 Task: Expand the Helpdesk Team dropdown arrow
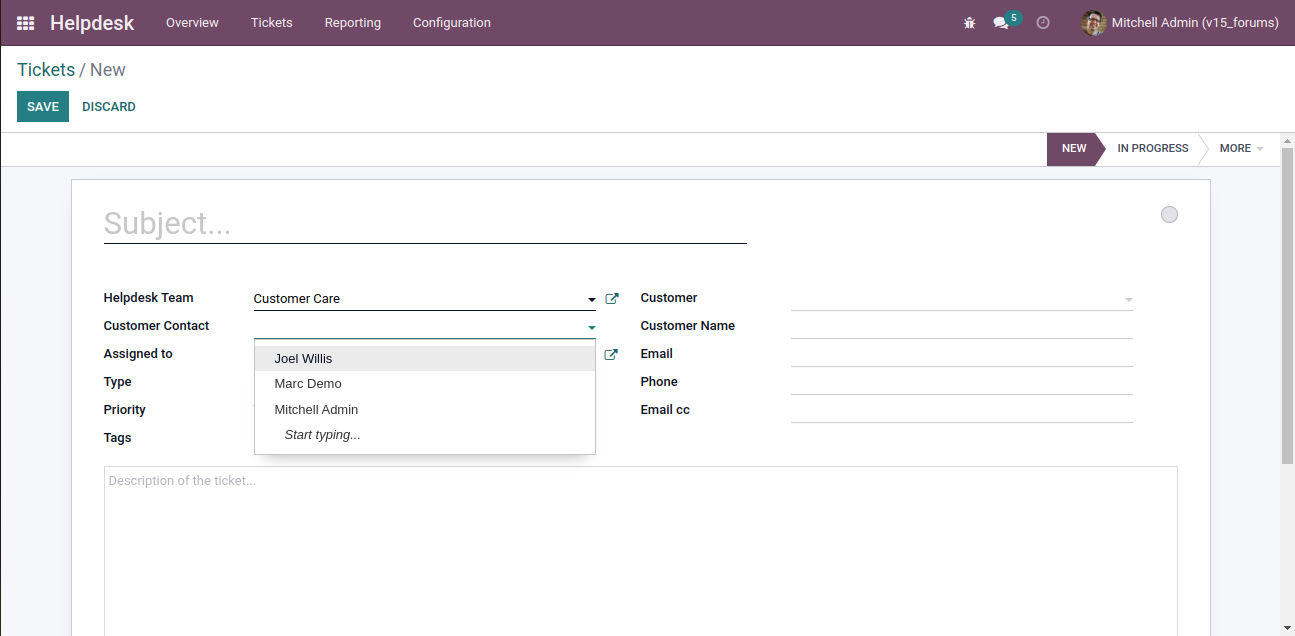591,299
